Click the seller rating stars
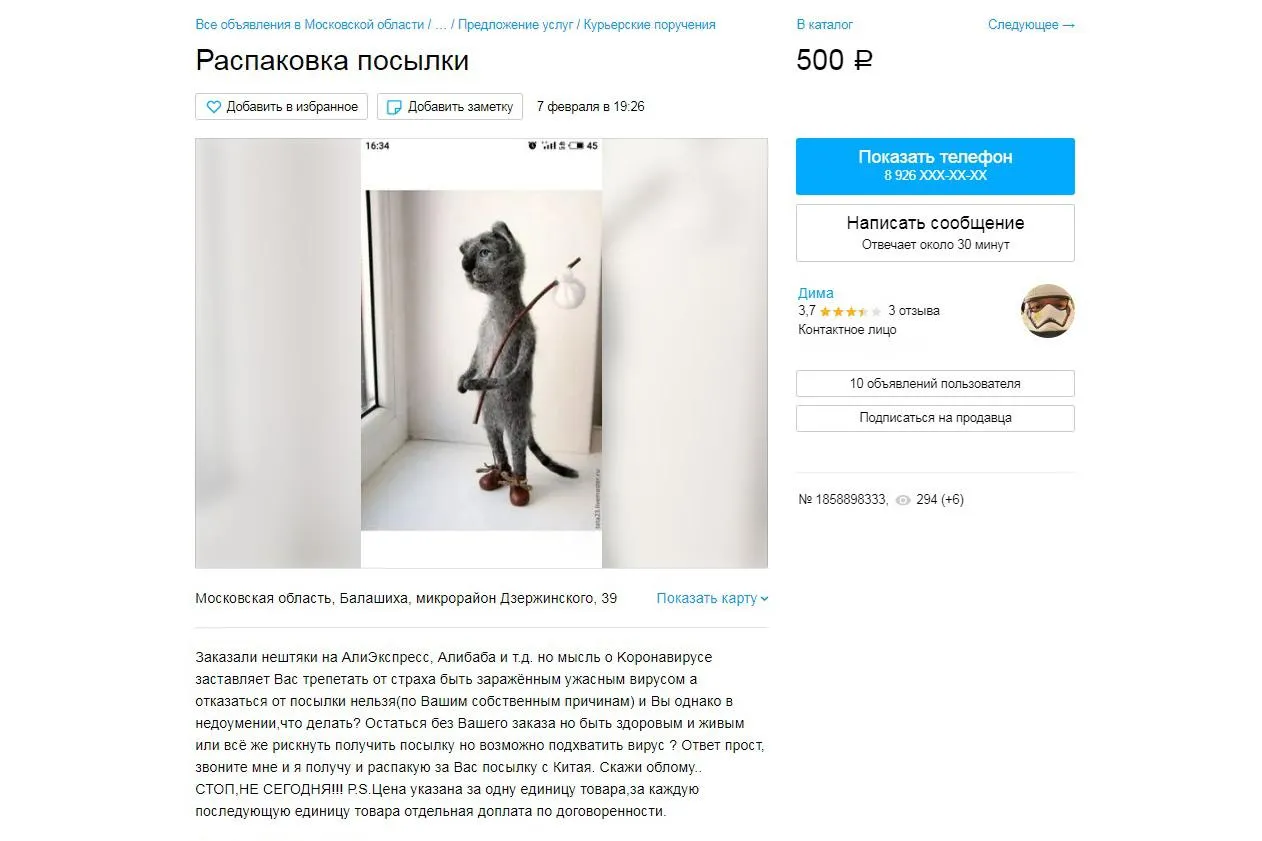The image size is (1262, 841). (x=850, y=311)
